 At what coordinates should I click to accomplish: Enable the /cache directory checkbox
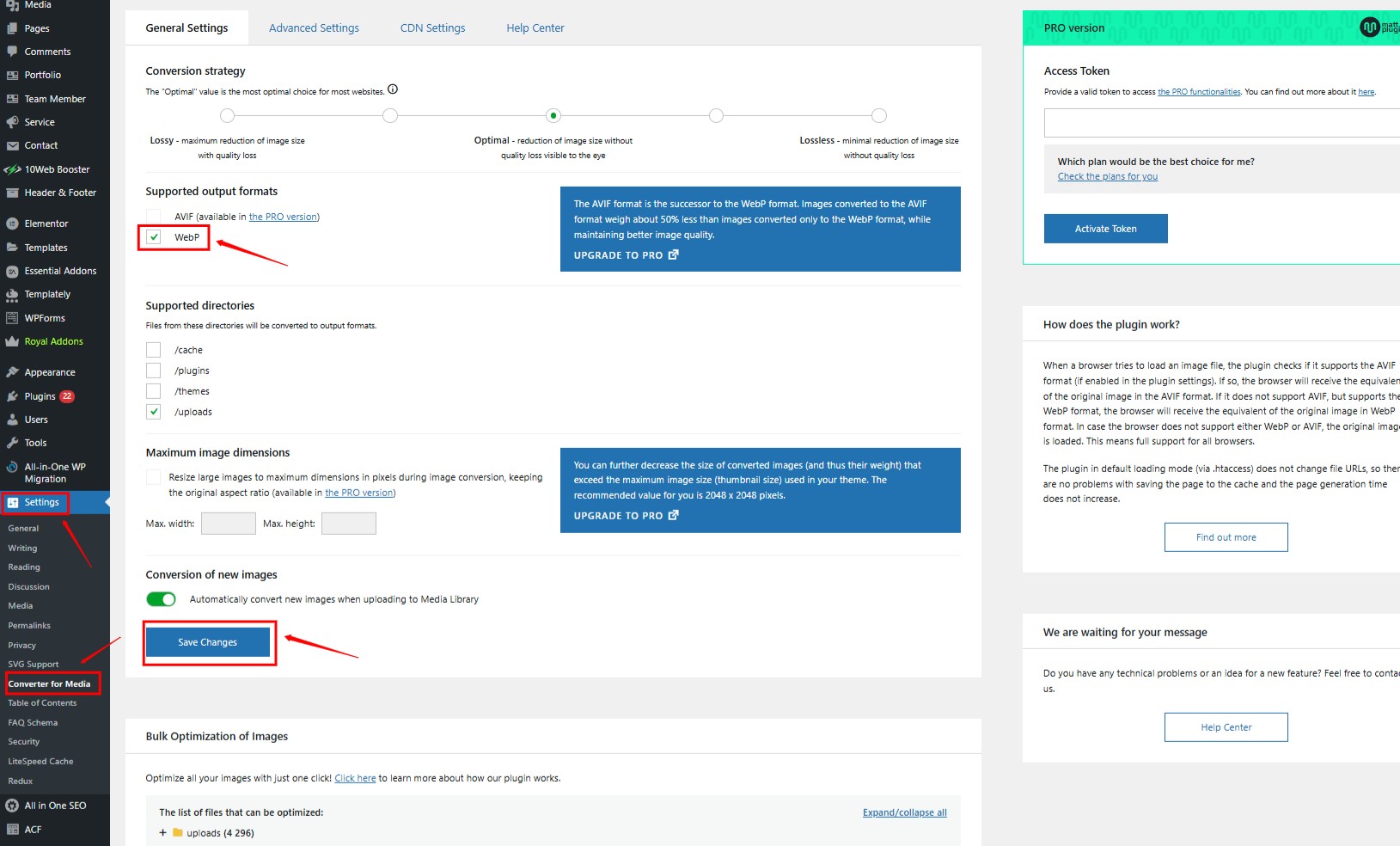pos(154,350)
